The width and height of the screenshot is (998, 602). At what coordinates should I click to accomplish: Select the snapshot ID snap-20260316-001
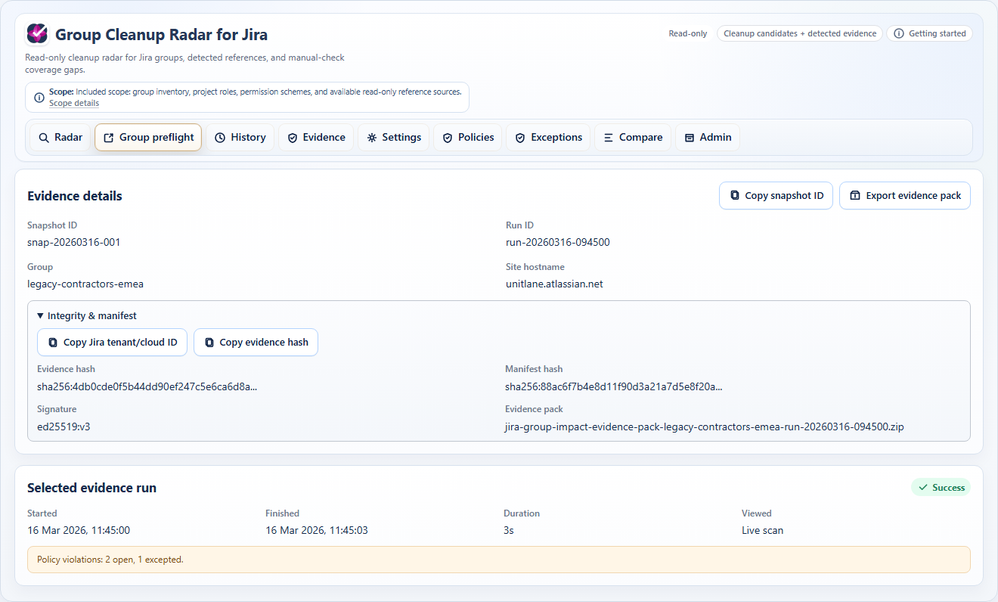pyautogui.click(x=74, y=242)
